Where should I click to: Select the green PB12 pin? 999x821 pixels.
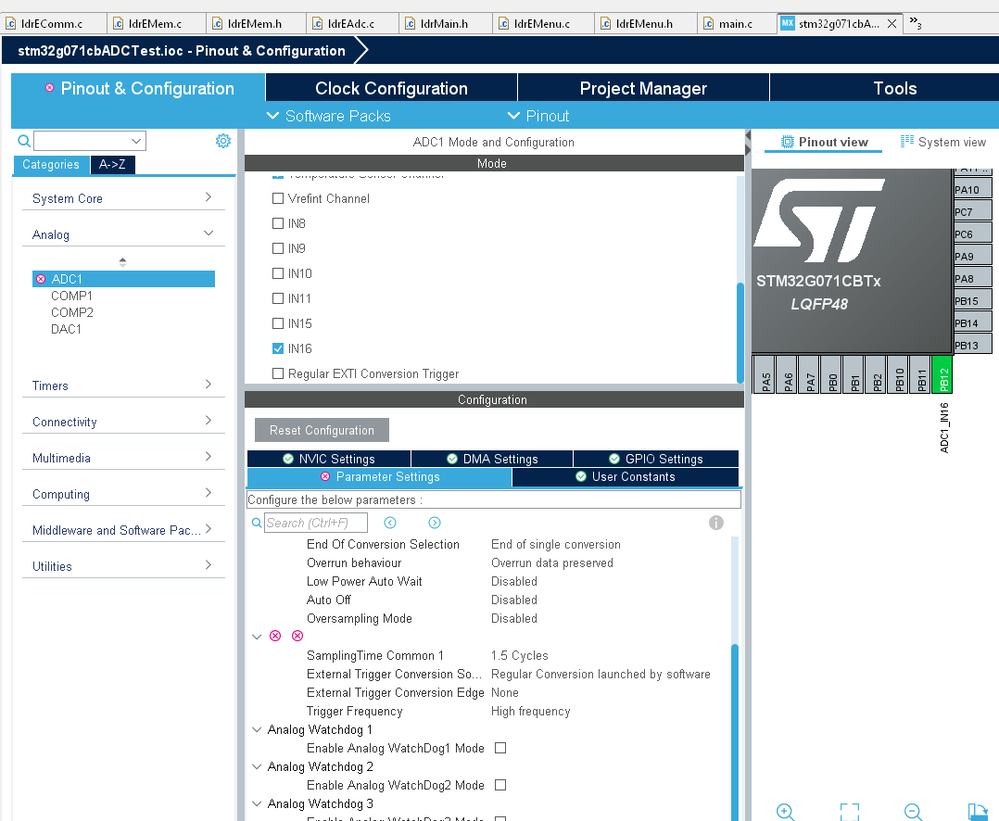(943, 375)
